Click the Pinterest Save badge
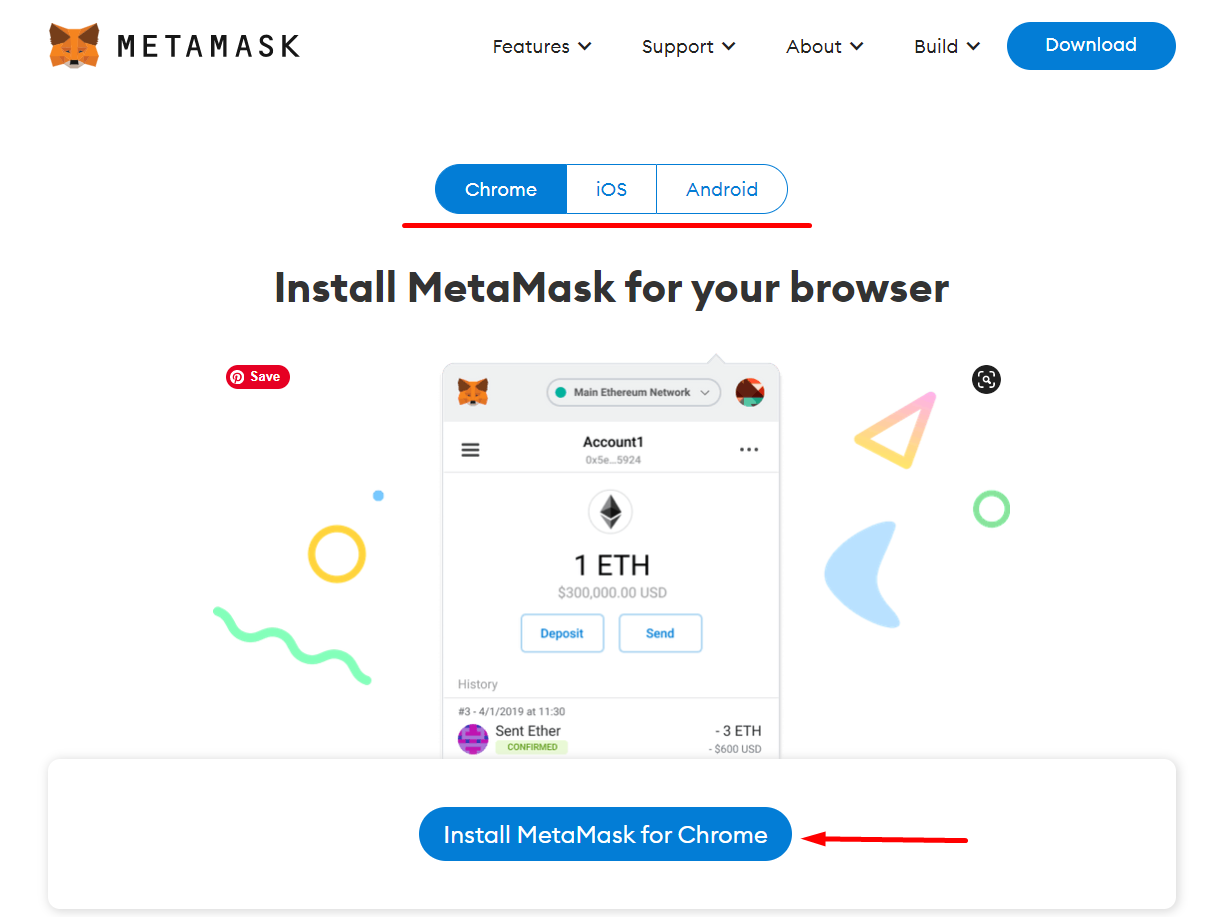Viewport: 1214px width, 917px height. (x=258, y=377)
